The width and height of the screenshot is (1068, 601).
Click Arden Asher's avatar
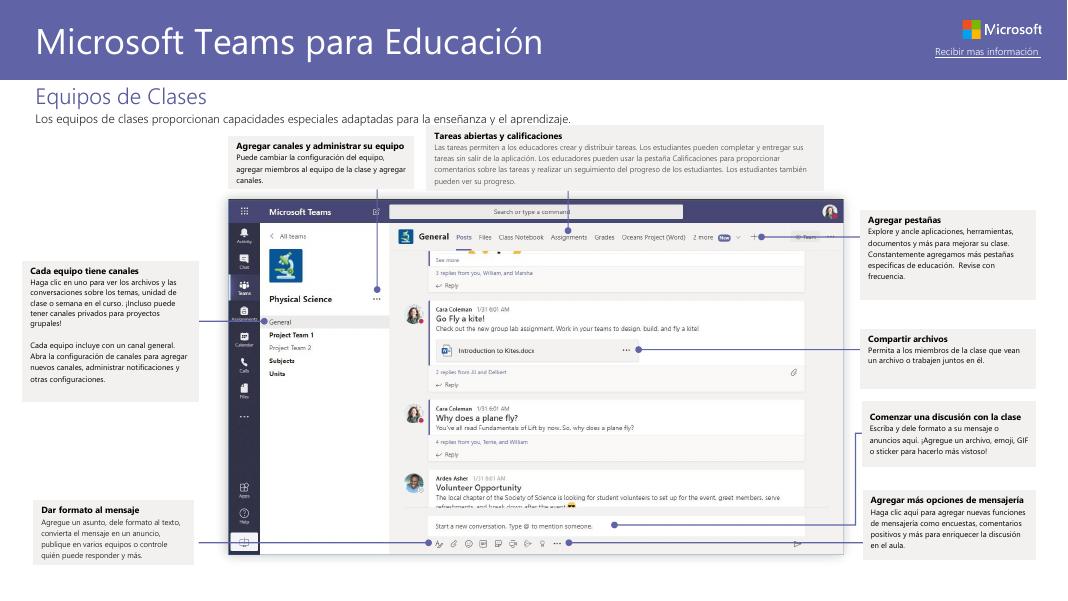tap(413, 484)
